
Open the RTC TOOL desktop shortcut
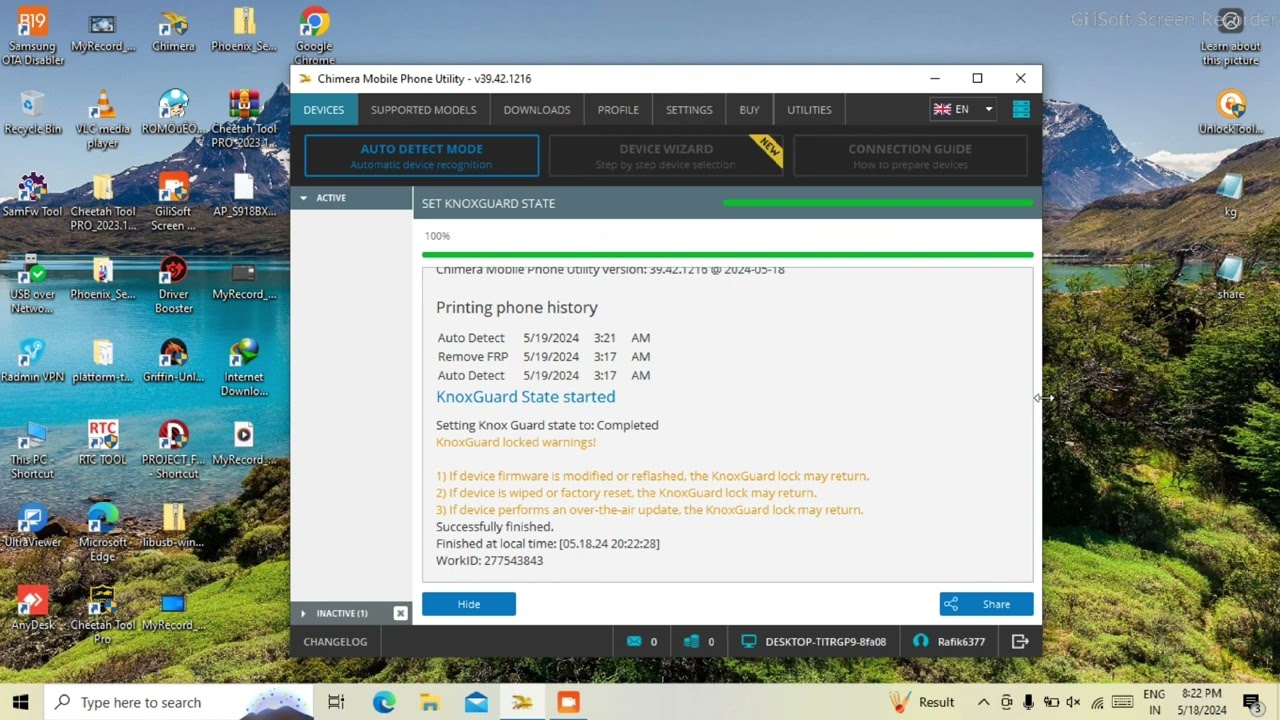pos(102,443)
